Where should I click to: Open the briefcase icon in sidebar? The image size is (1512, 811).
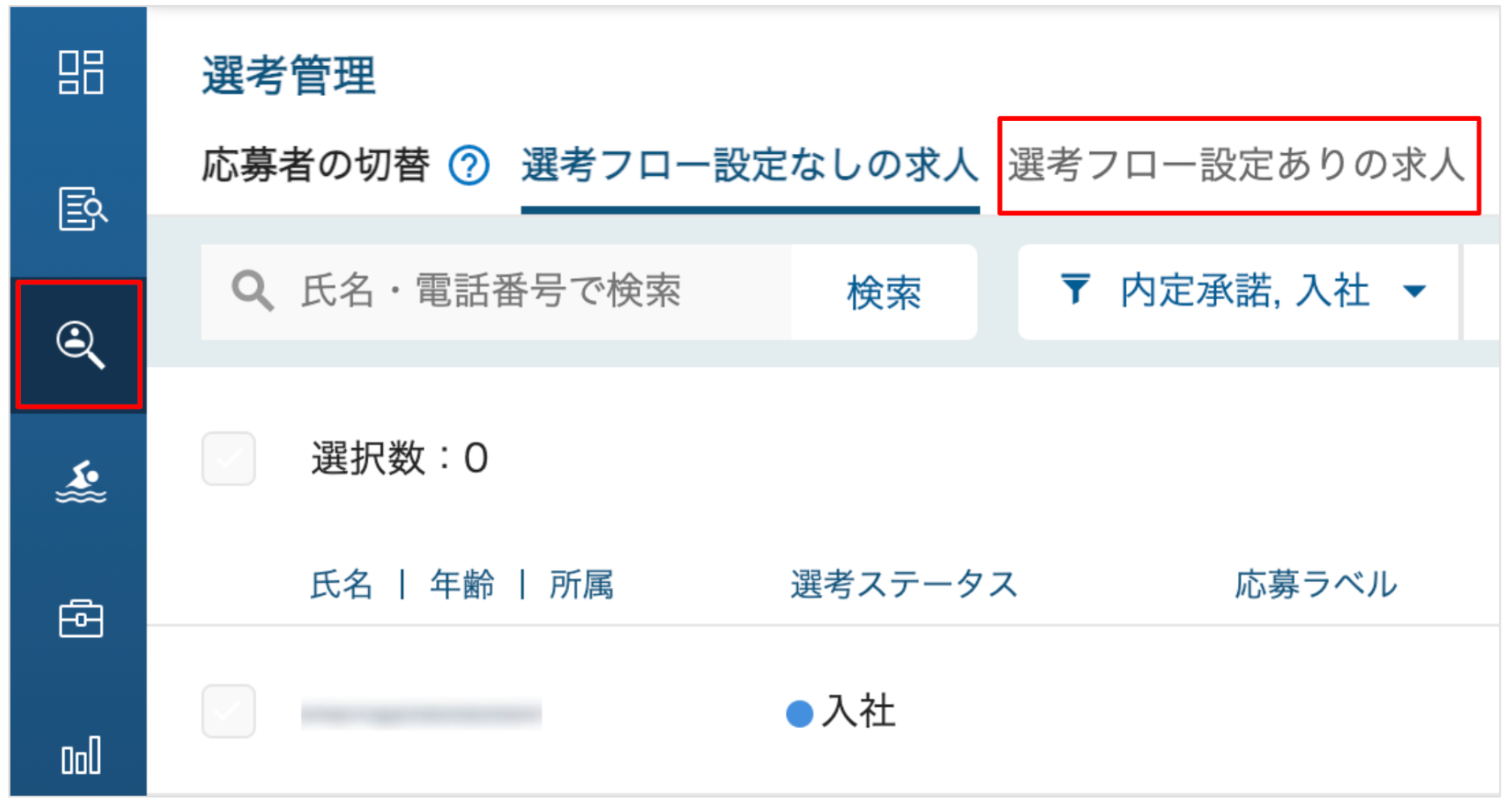point(81,618)
